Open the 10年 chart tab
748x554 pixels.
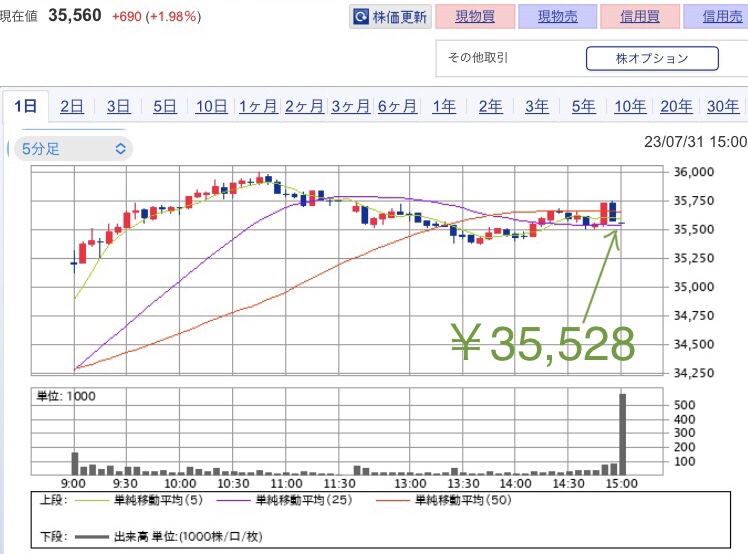[630, 107]
